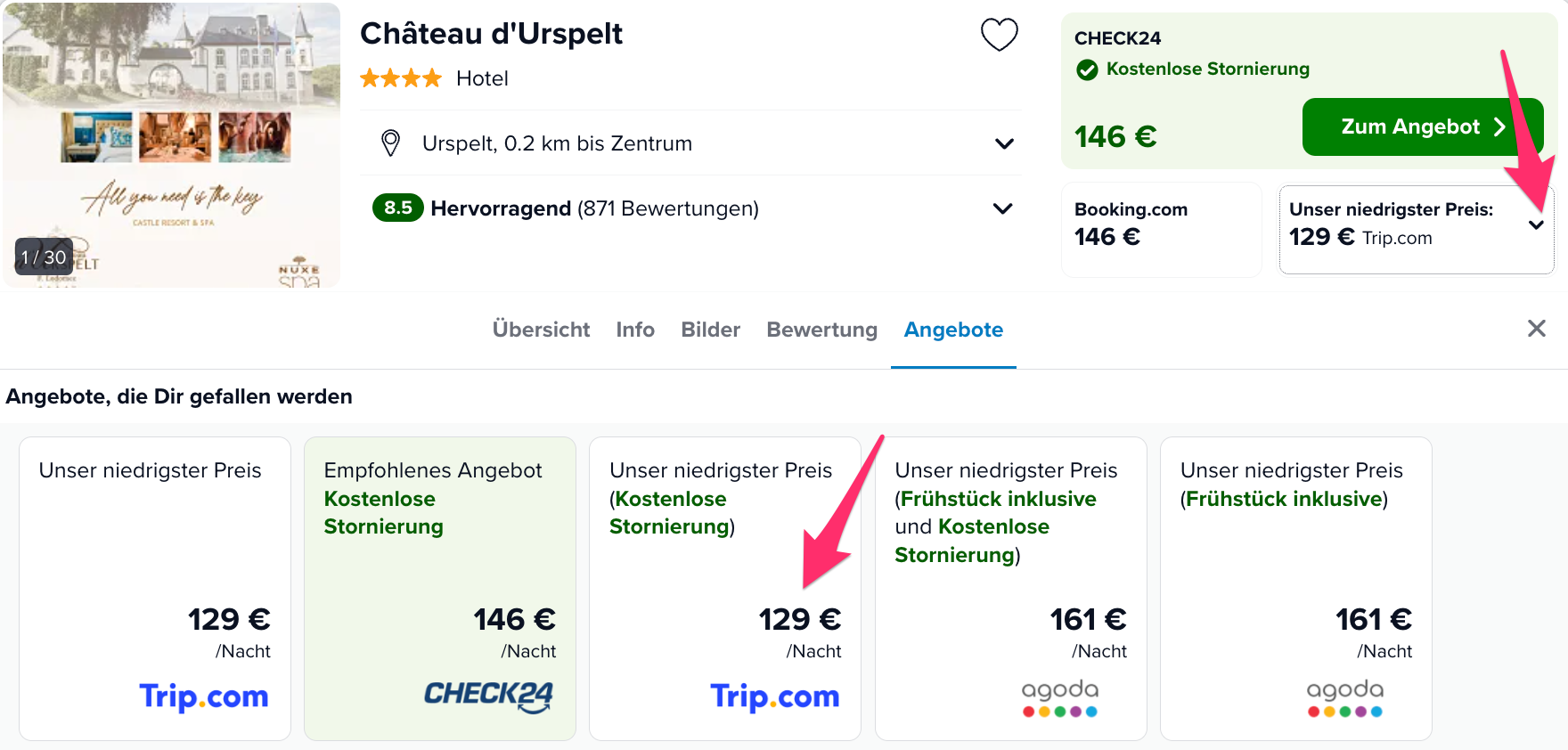Go to the Info tab

coord(635,330)
